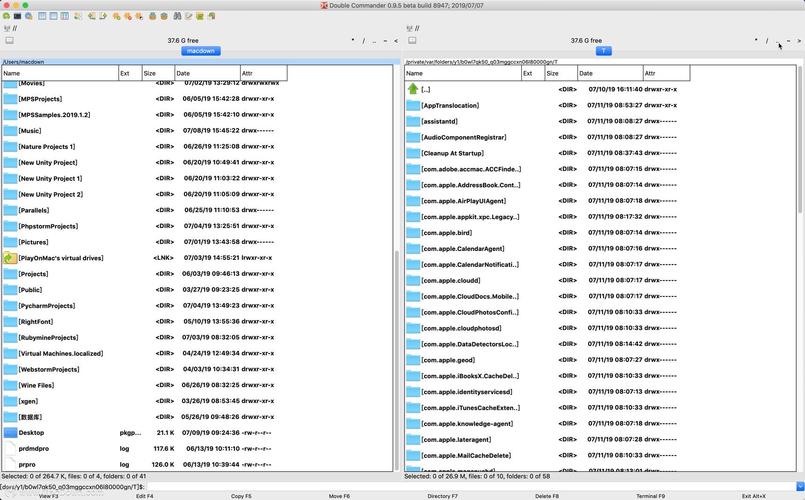Open the right panel drive list button

[x=412, y=40]
